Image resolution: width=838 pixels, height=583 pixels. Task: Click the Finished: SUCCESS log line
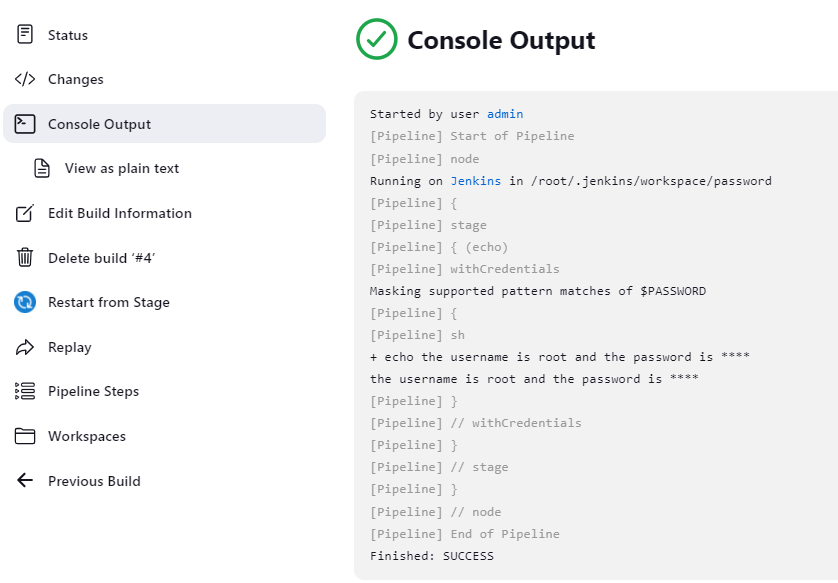point(431,556)
